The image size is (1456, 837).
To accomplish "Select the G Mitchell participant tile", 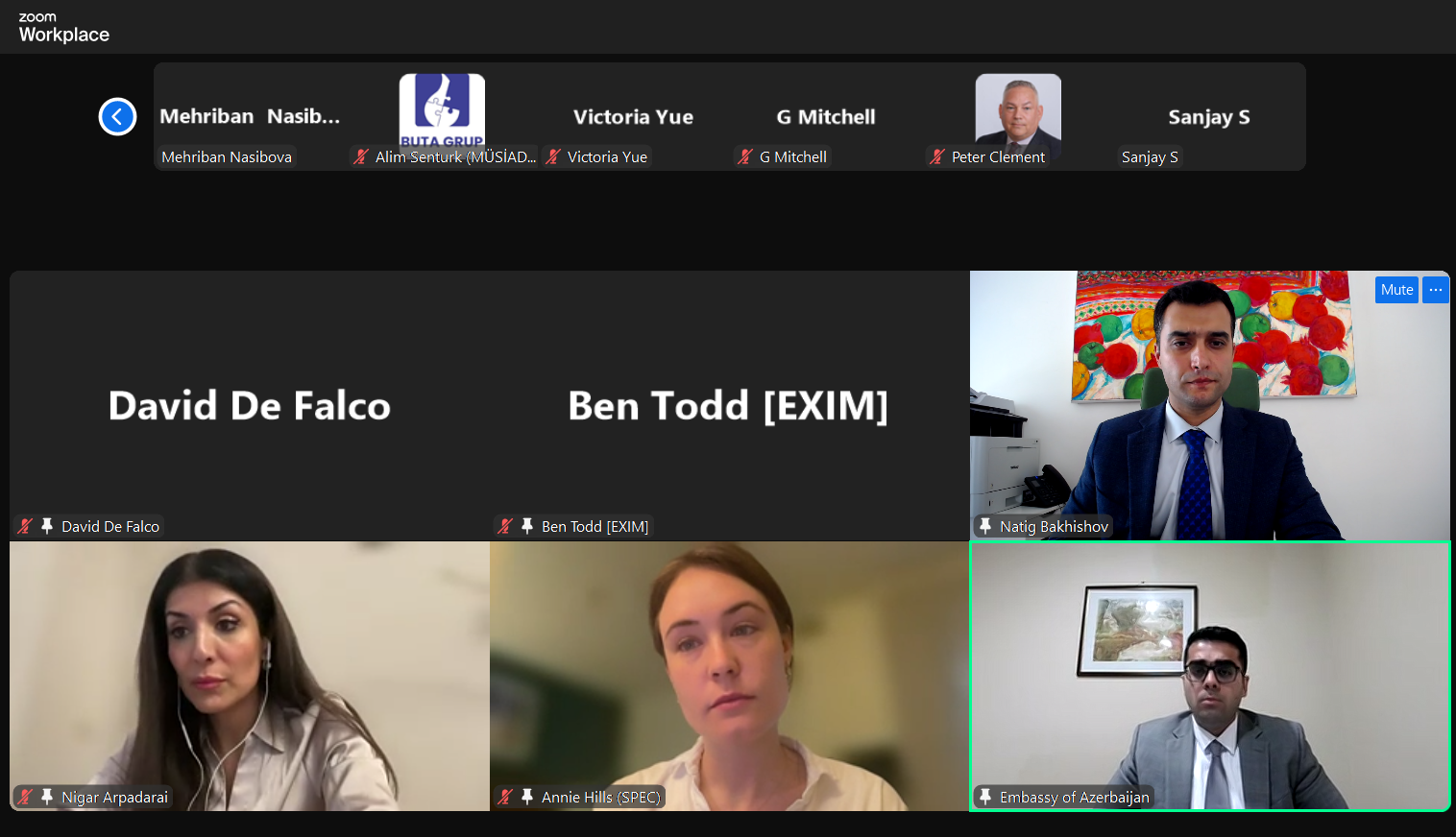I will (826, 117).
